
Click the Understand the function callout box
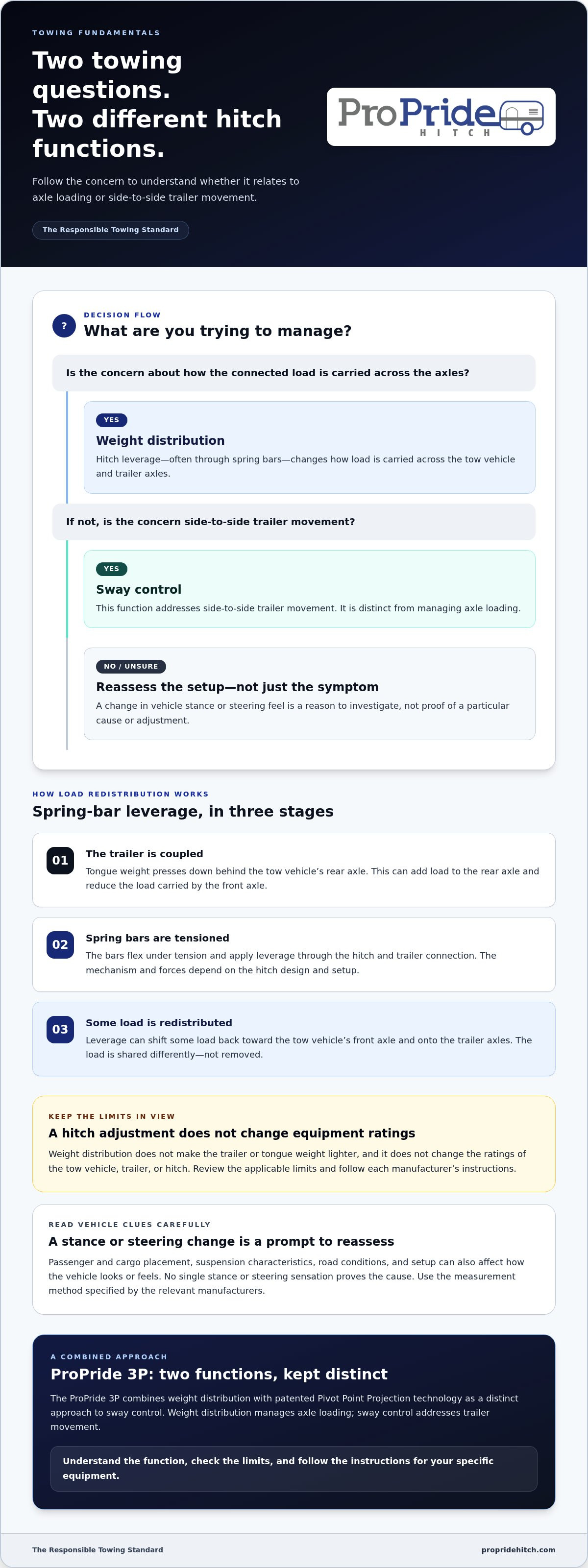(x=294, y=1468)
